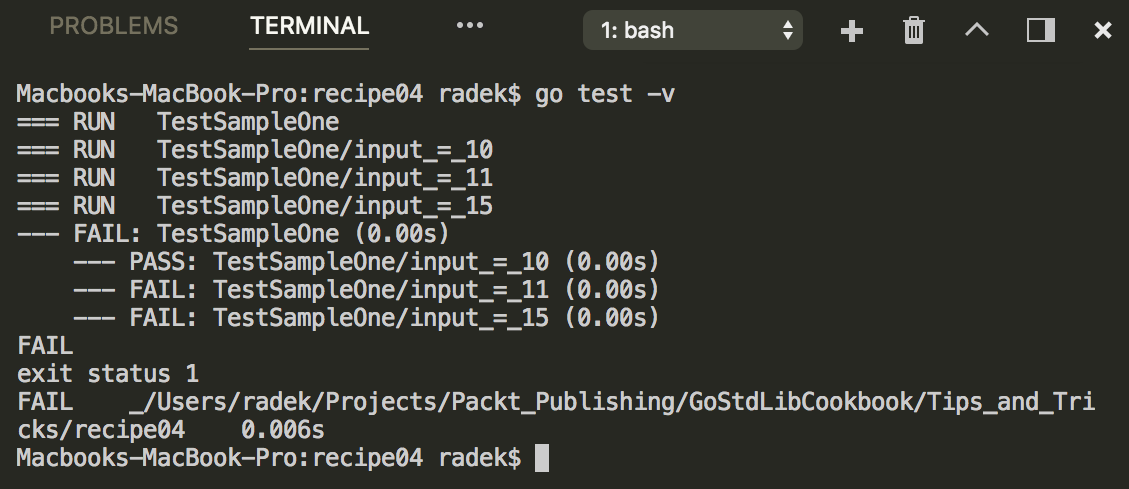Click the terminal cursor at last prompt
Screen dimensions: 1129x489
(541, 458)
